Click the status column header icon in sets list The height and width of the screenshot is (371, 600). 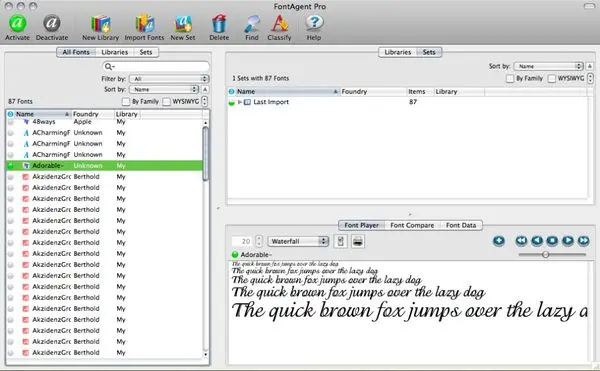pos(231,92)
